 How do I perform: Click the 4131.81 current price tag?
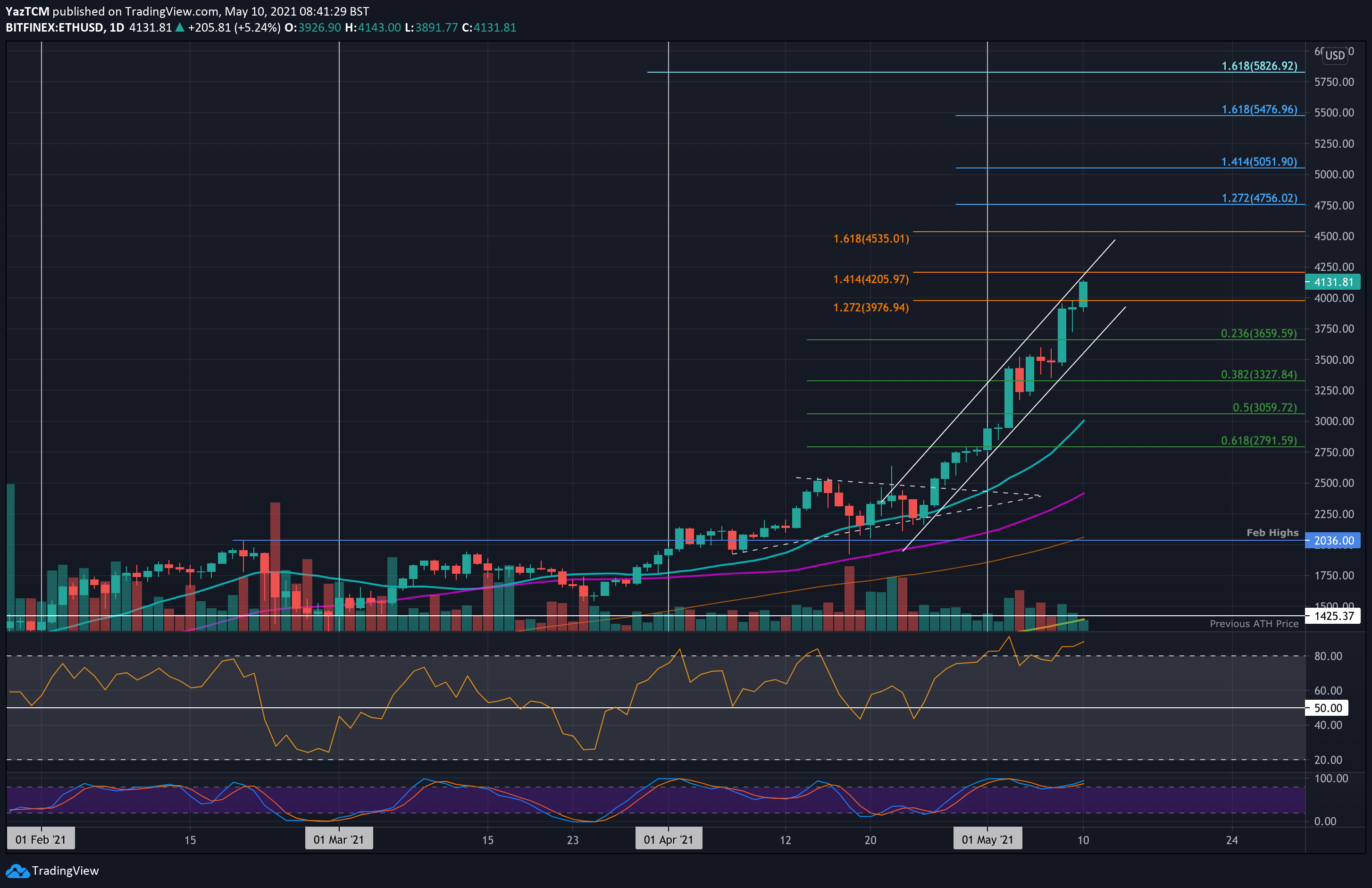[1333, 282]
